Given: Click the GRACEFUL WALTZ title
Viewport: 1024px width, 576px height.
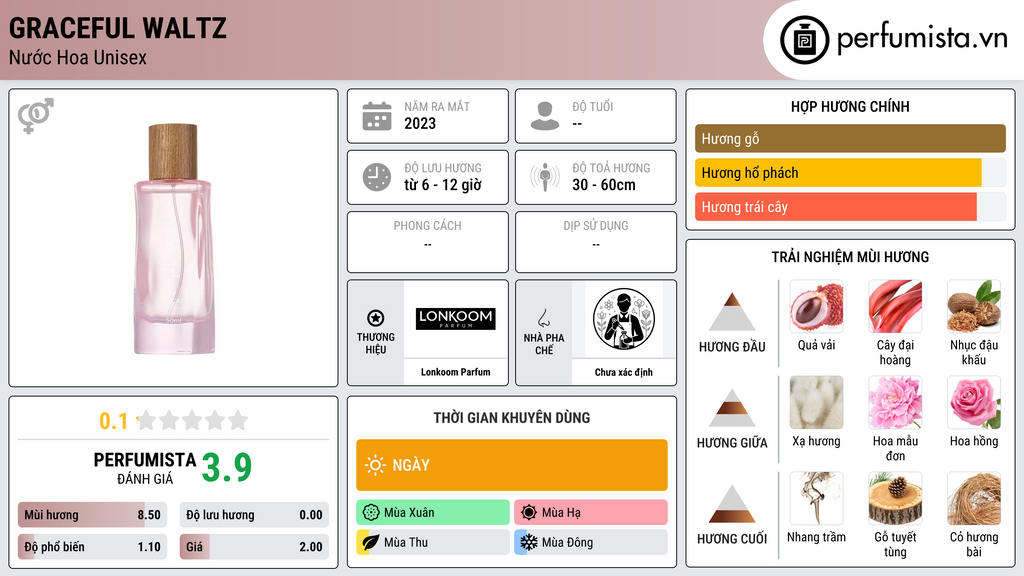Looking at the screenshot, I should [118, 28].
